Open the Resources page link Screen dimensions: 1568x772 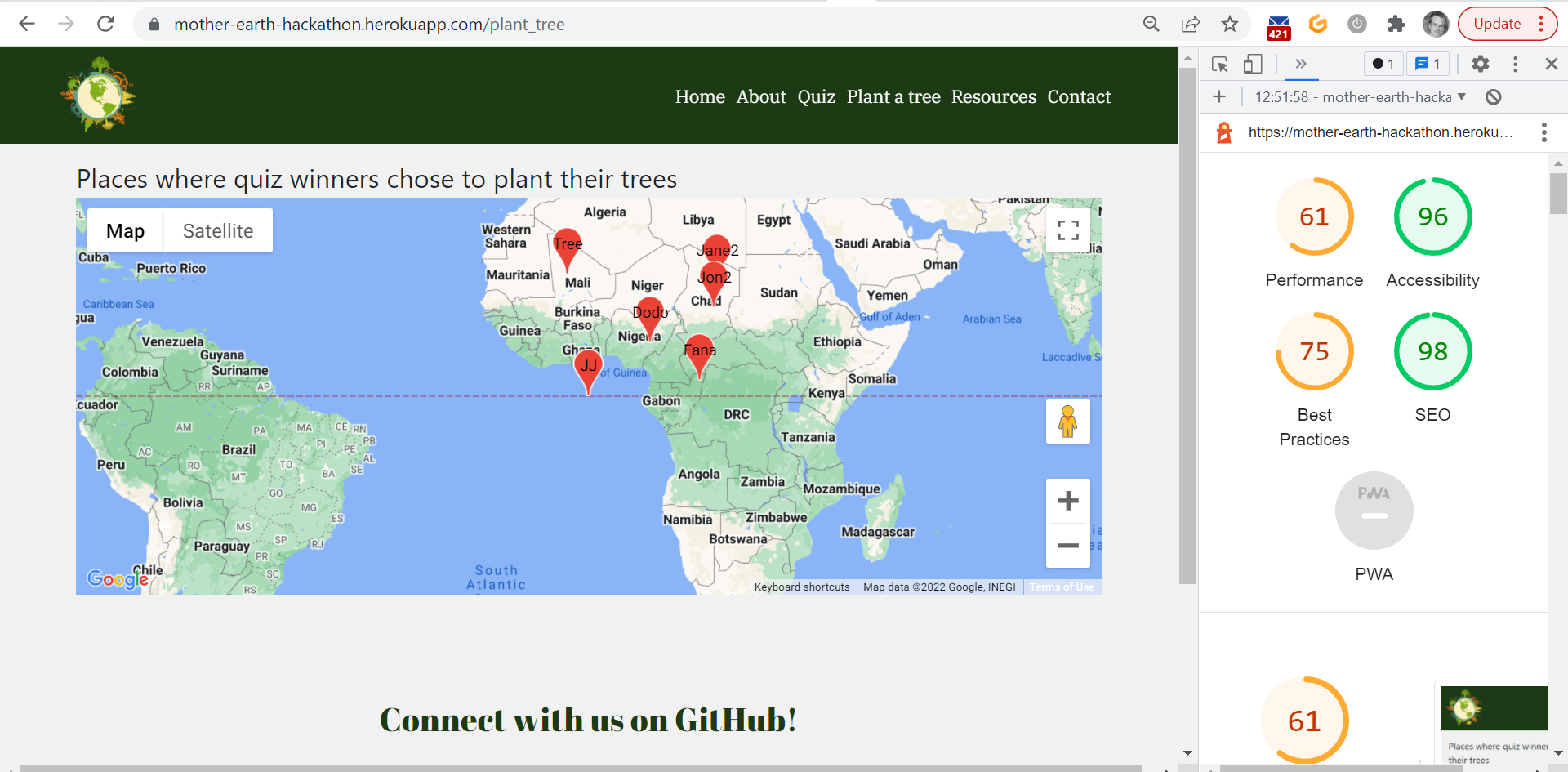click(994, 96)
